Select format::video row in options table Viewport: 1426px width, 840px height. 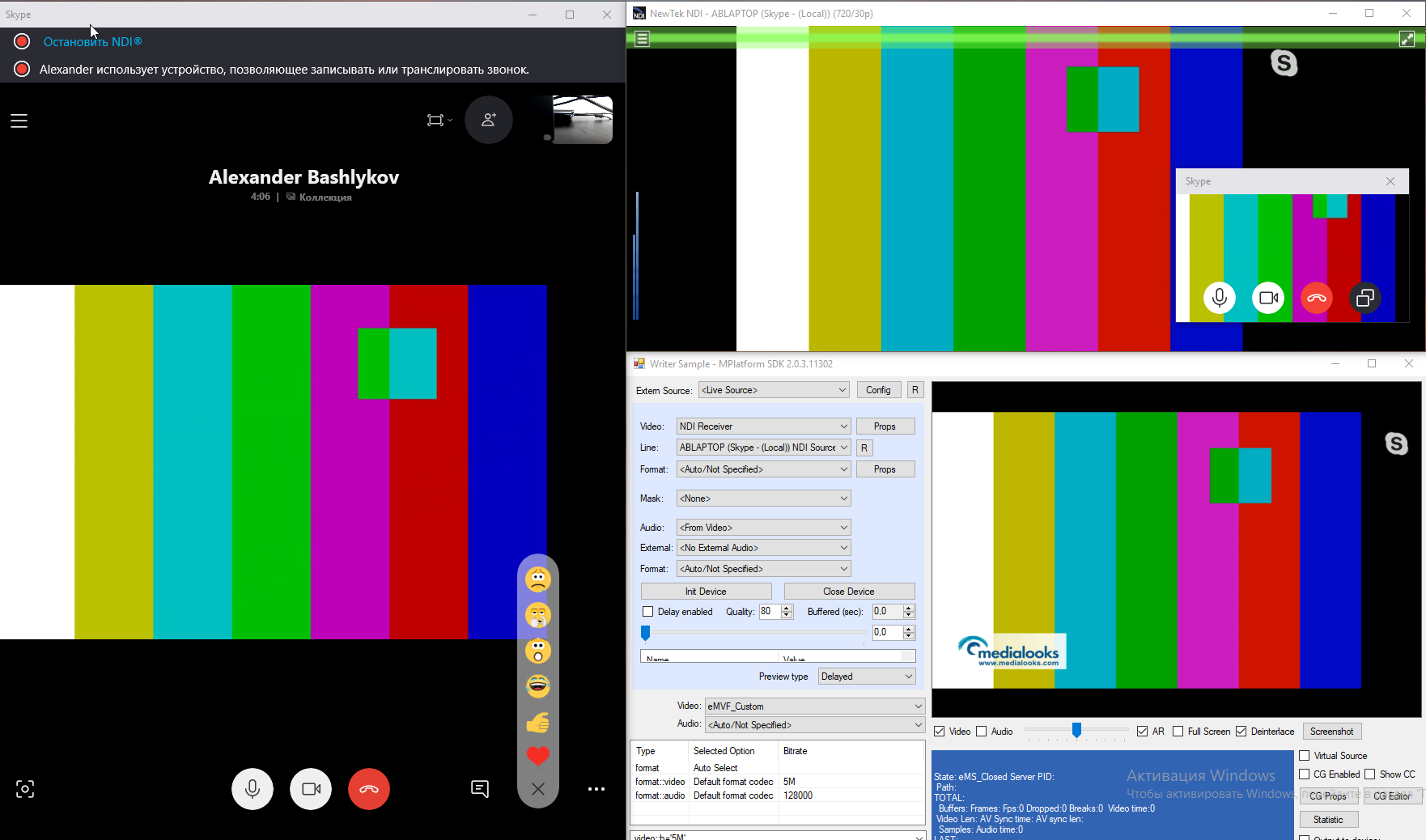click(x=778, y=782)
